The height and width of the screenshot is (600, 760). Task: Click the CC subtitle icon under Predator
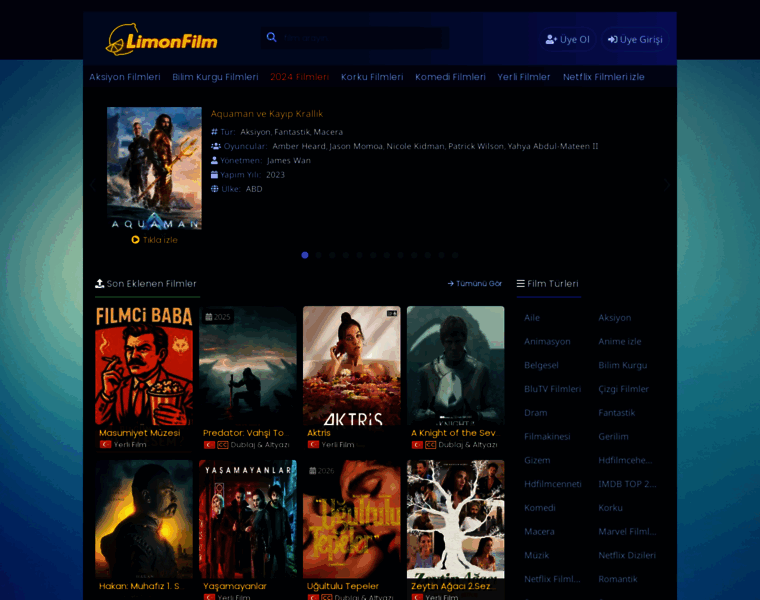coord(222,445)
